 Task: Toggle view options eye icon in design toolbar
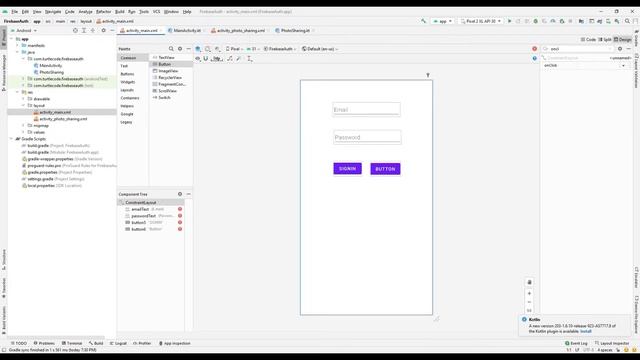tap(198, 59)
